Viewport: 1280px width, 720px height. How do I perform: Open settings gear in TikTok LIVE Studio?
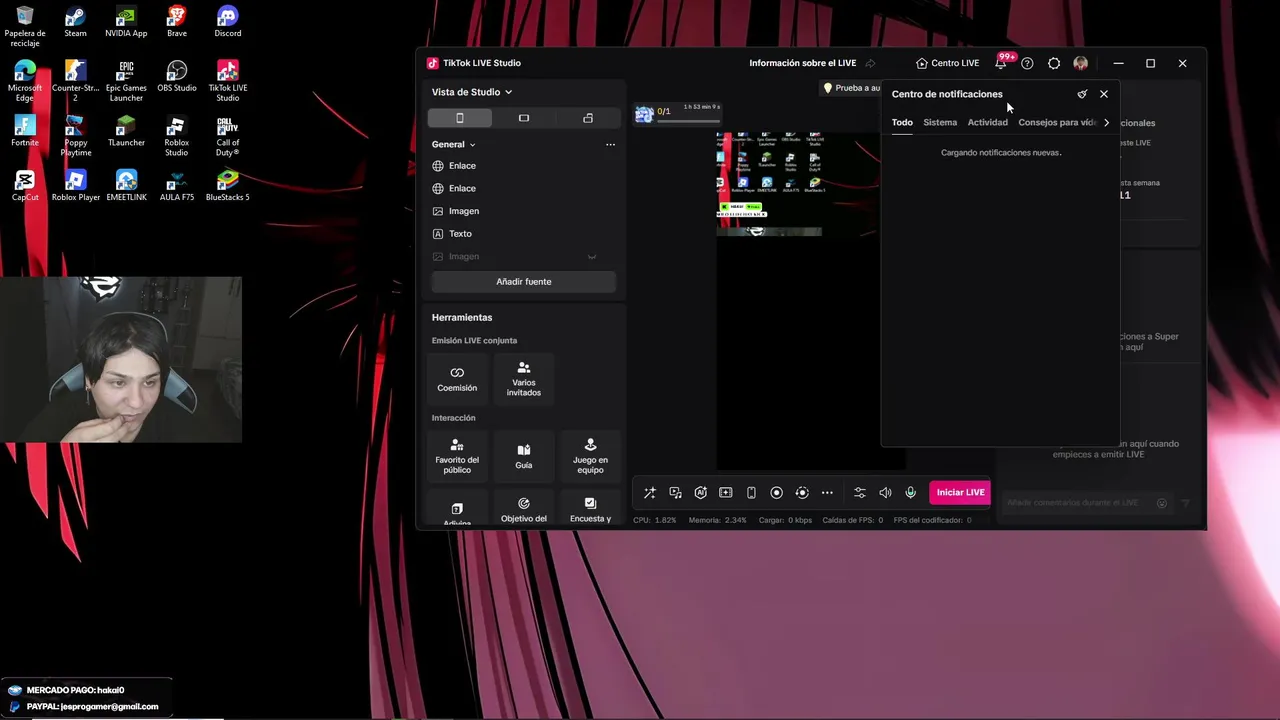(x=1054, y=63)
